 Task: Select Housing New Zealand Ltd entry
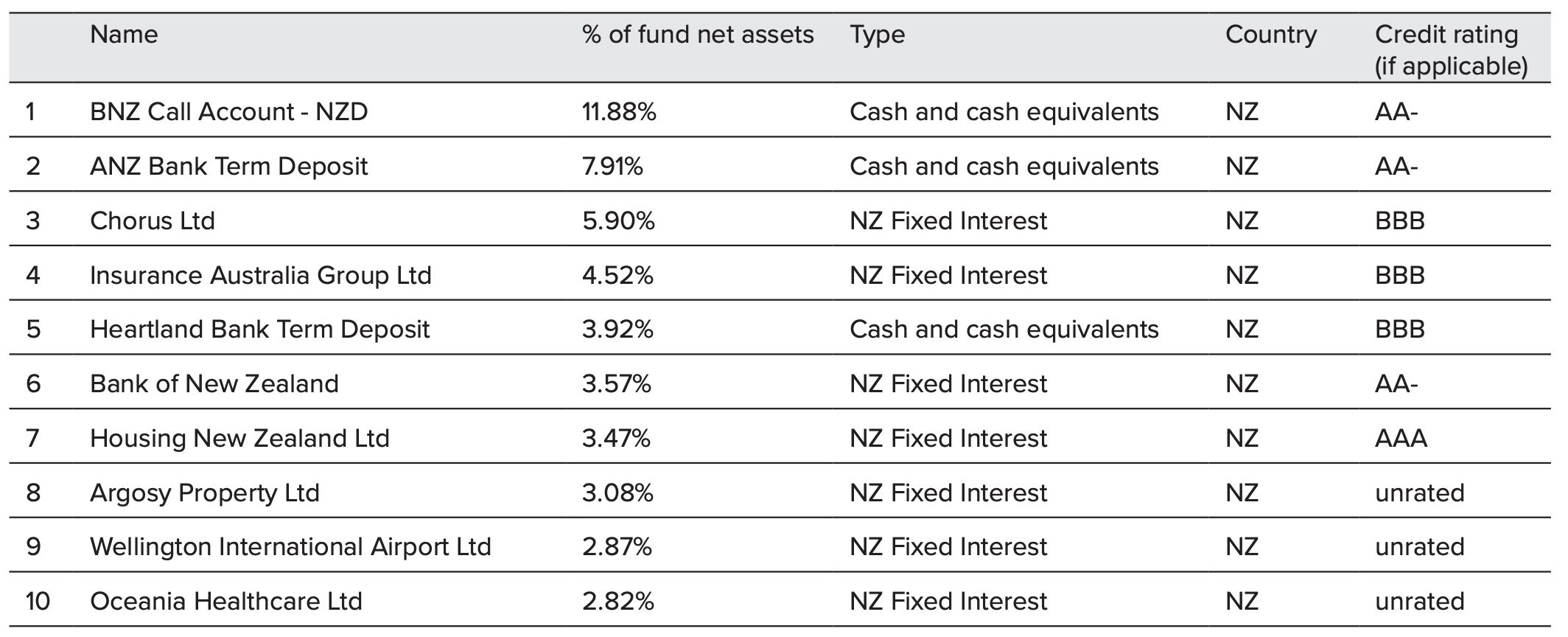coord(239,438)
